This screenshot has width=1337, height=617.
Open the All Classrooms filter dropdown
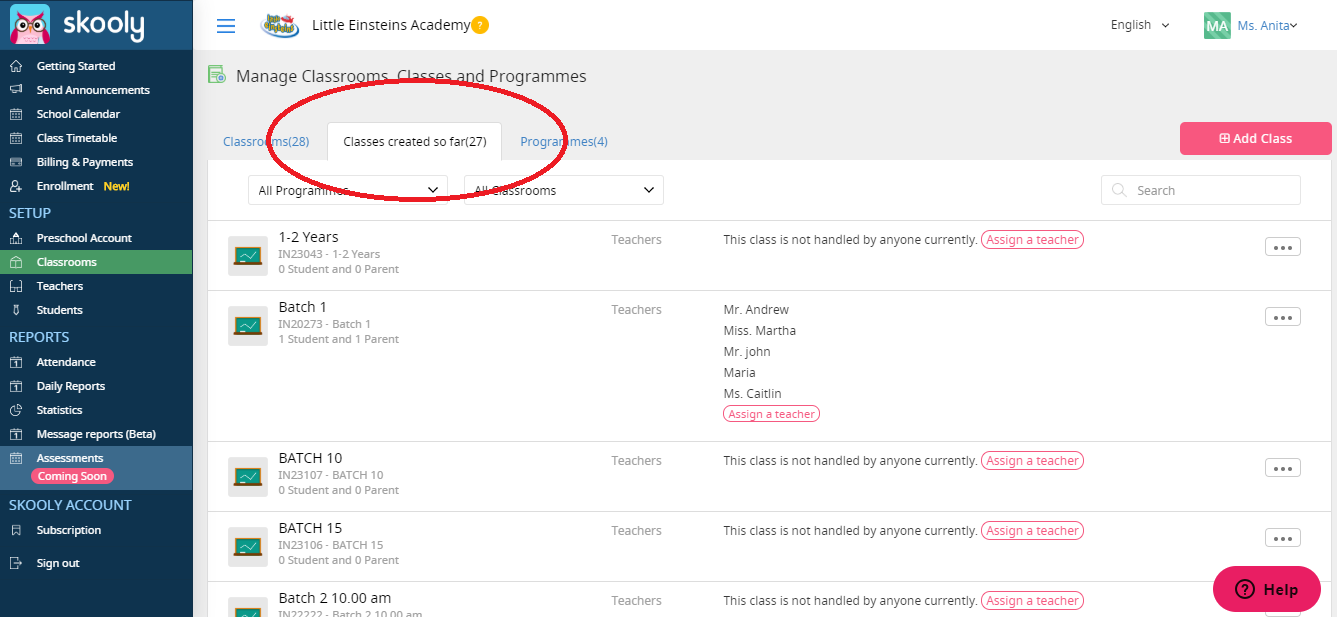coord(564,190)
